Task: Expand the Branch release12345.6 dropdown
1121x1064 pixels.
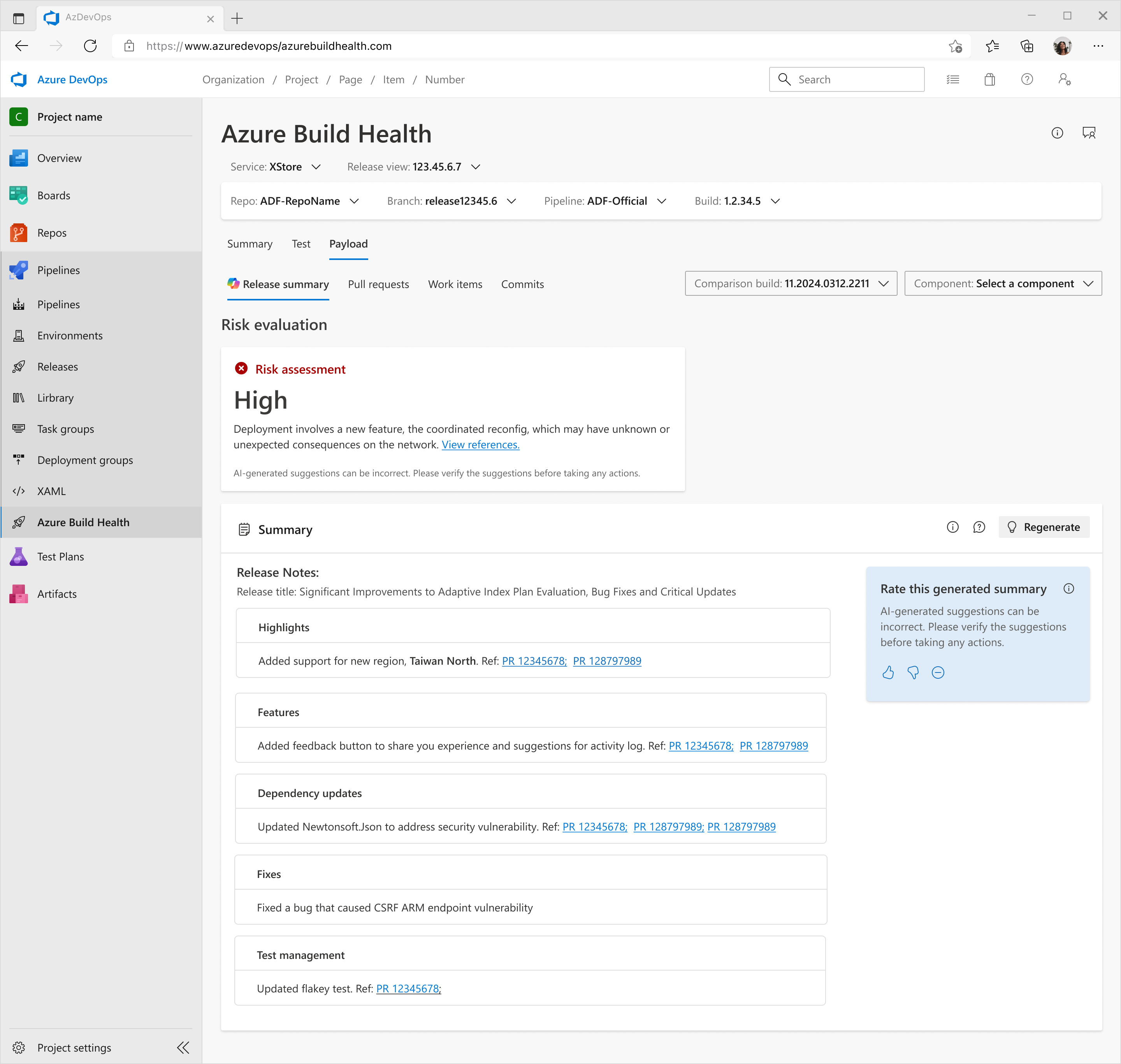Action: (x=452, y=201)
